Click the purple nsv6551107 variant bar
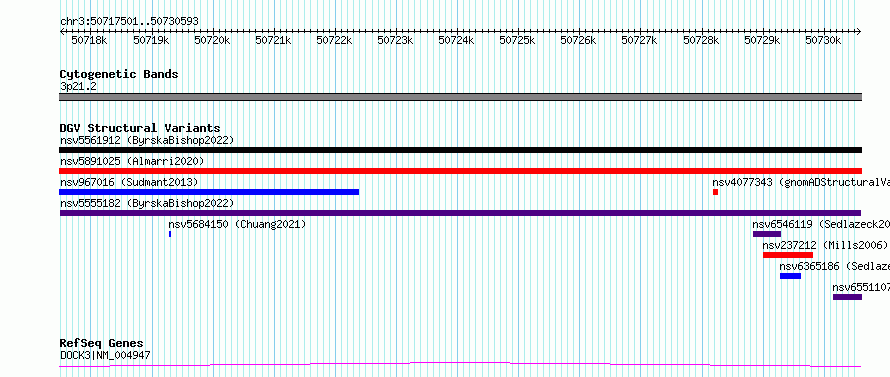The height and width of the screenshot is (377, 890). 847,297
